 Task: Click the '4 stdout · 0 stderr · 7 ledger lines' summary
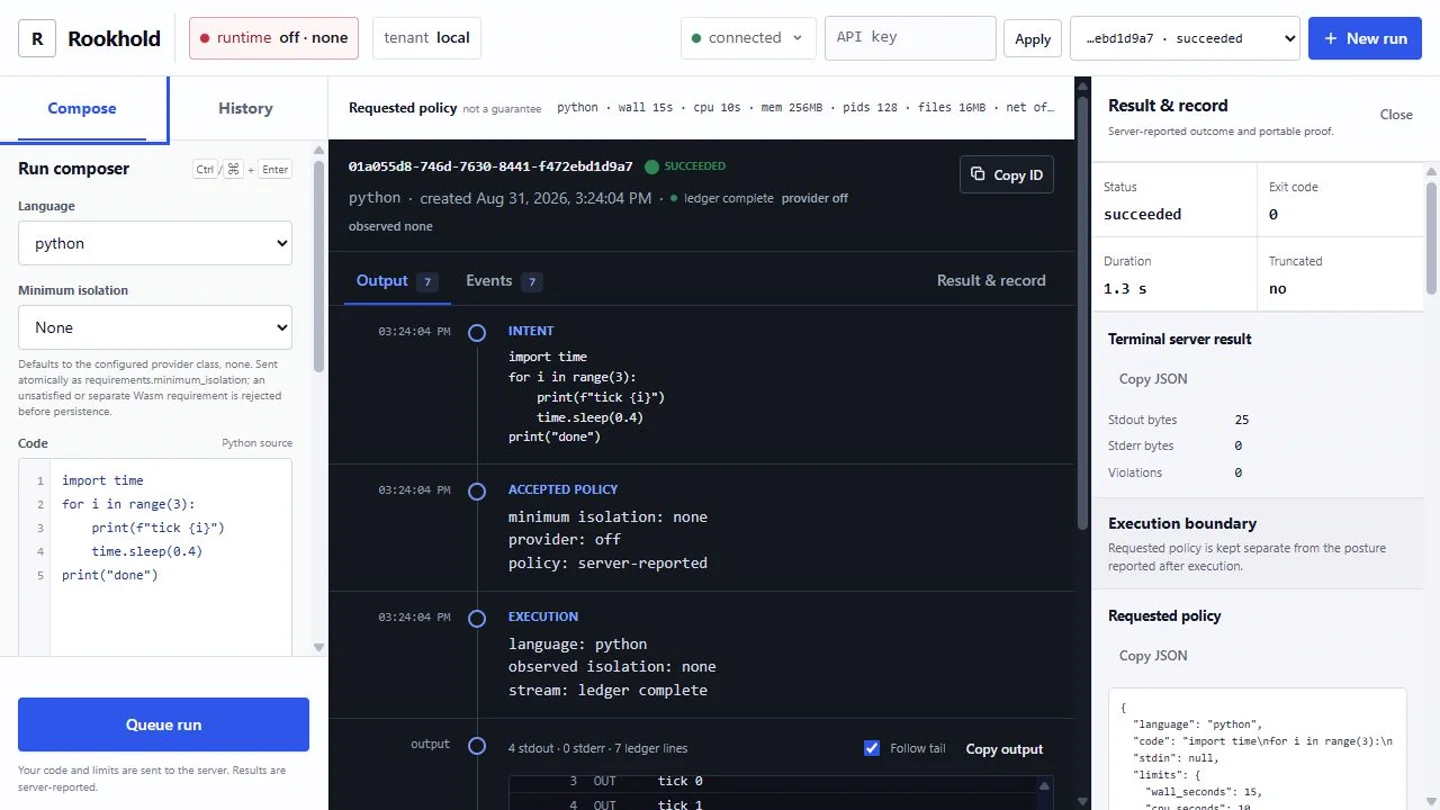coord(597,748)
